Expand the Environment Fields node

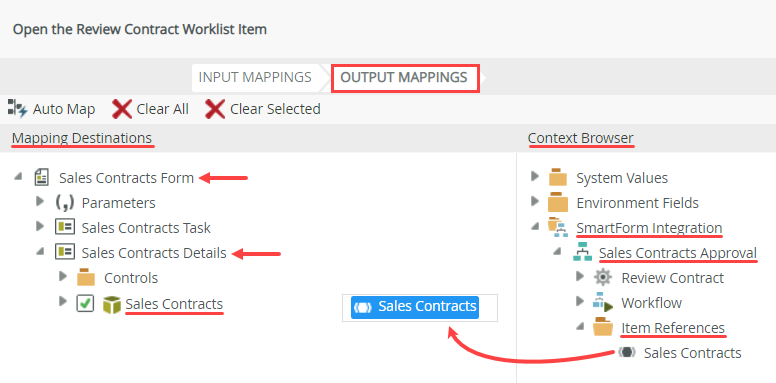click(534, 201)
